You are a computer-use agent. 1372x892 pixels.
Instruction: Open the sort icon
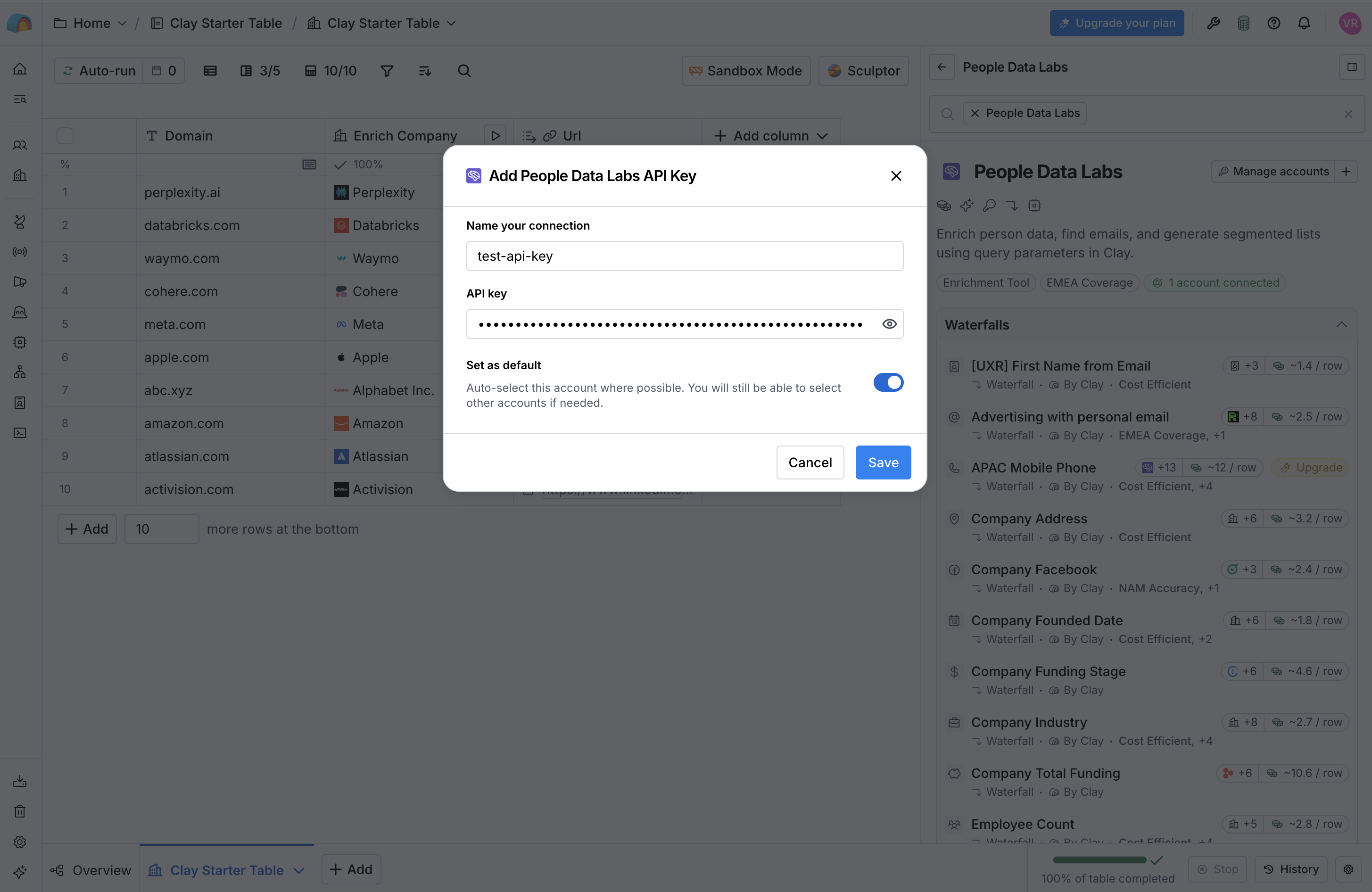pos(425,70)
